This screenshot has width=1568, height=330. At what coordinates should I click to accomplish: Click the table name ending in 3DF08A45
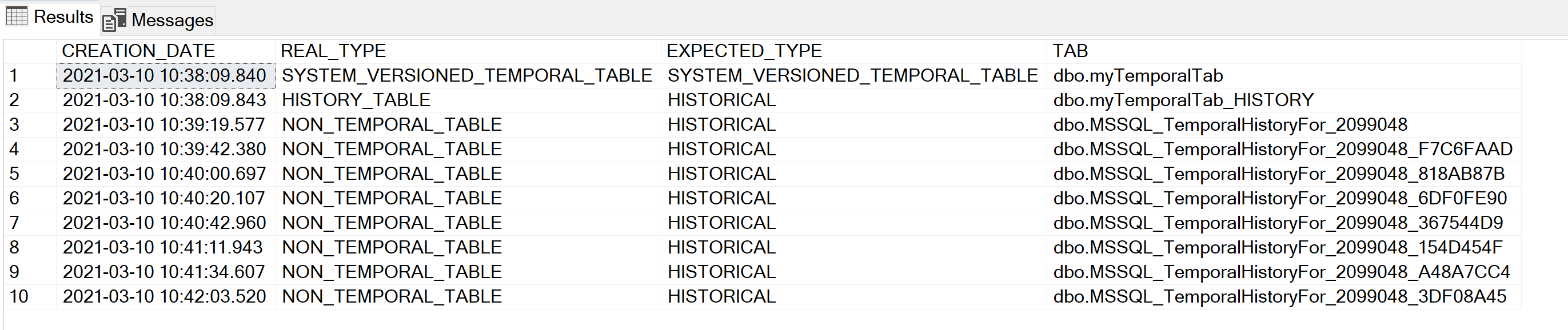click(1279, 296)
